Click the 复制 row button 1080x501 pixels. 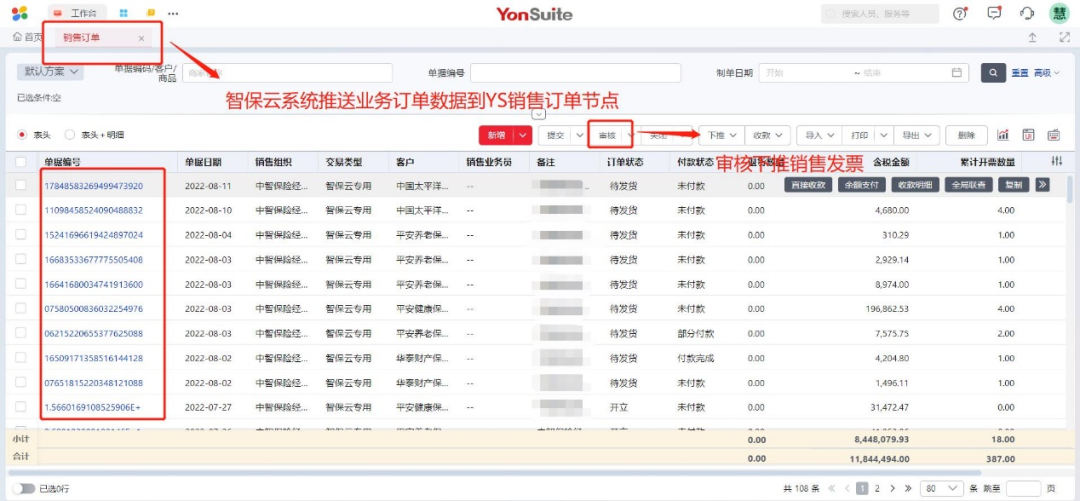tap(1014, 185)
